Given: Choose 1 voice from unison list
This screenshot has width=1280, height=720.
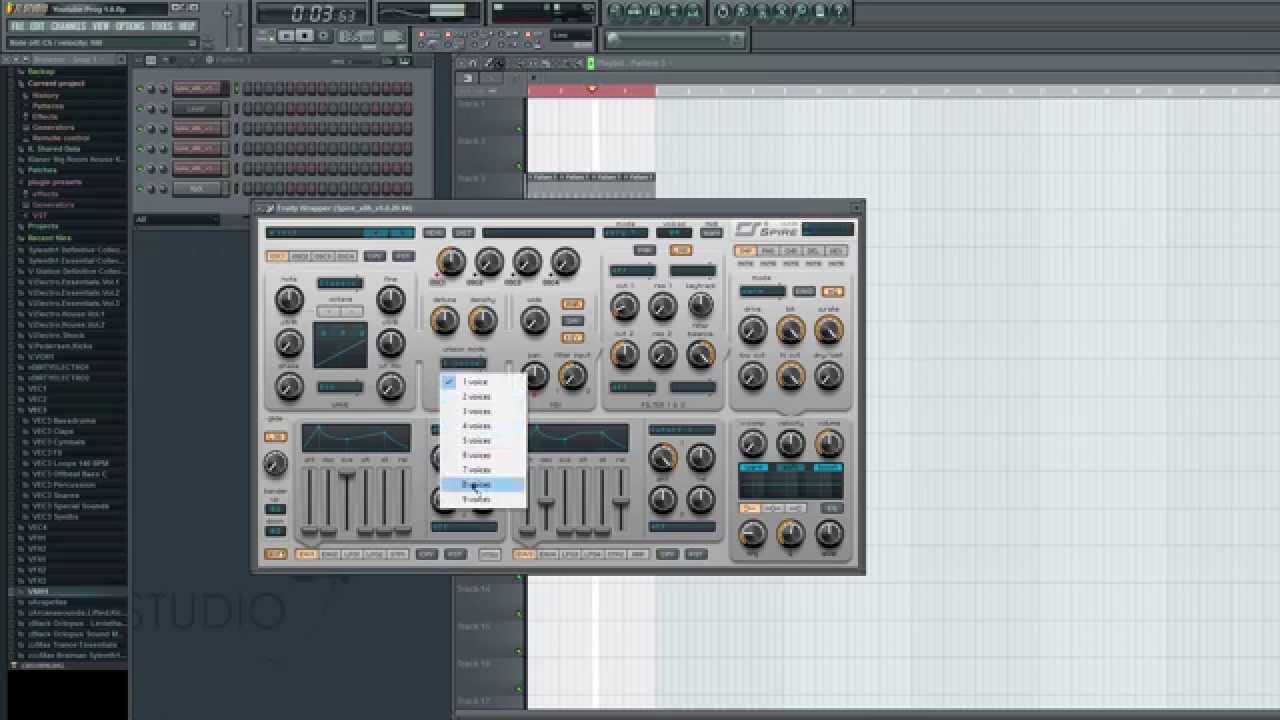Looking at the screenshot, I should 483,382.
